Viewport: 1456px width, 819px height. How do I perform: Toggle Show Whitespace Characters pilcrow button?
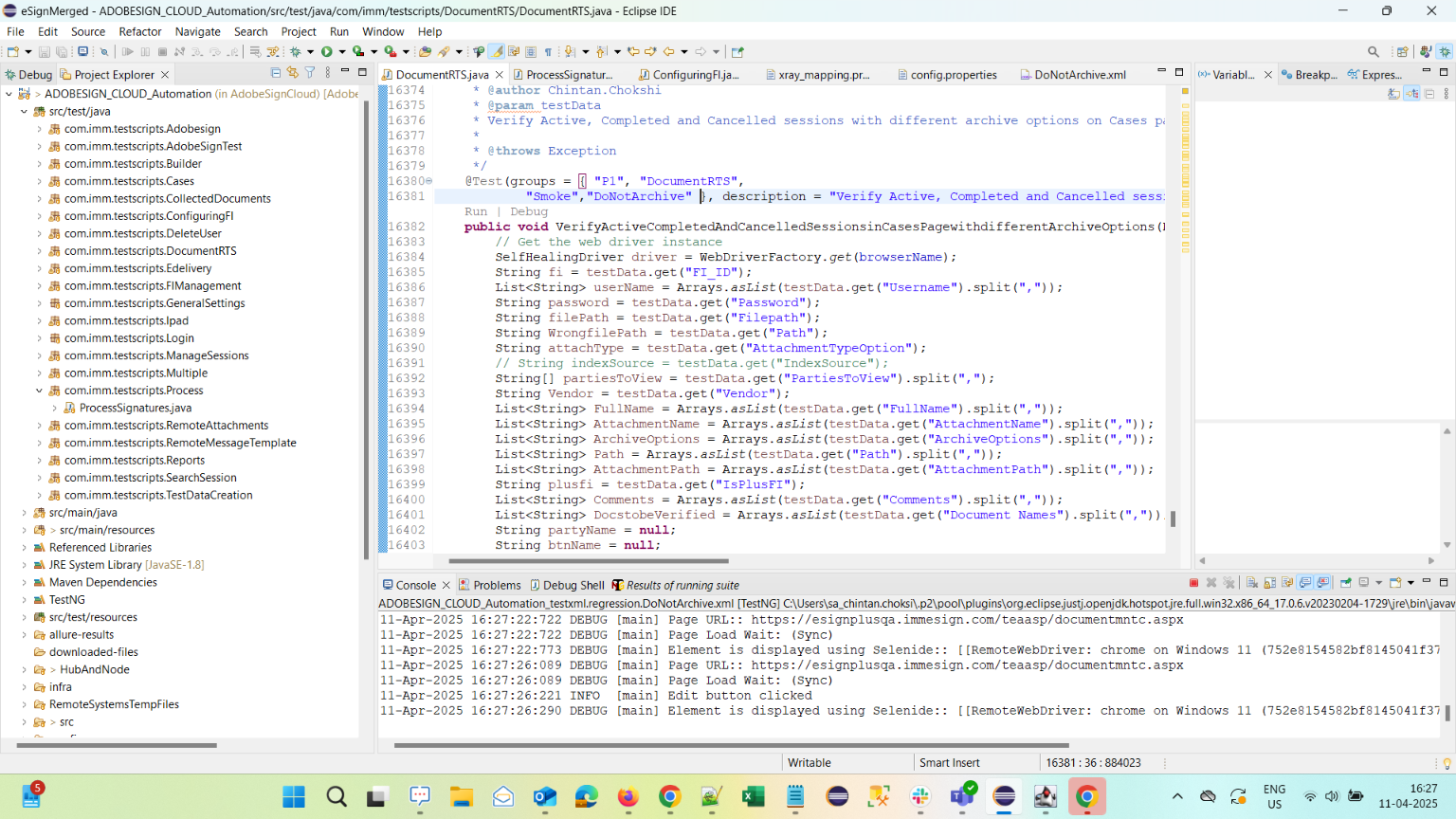point(548,52)
